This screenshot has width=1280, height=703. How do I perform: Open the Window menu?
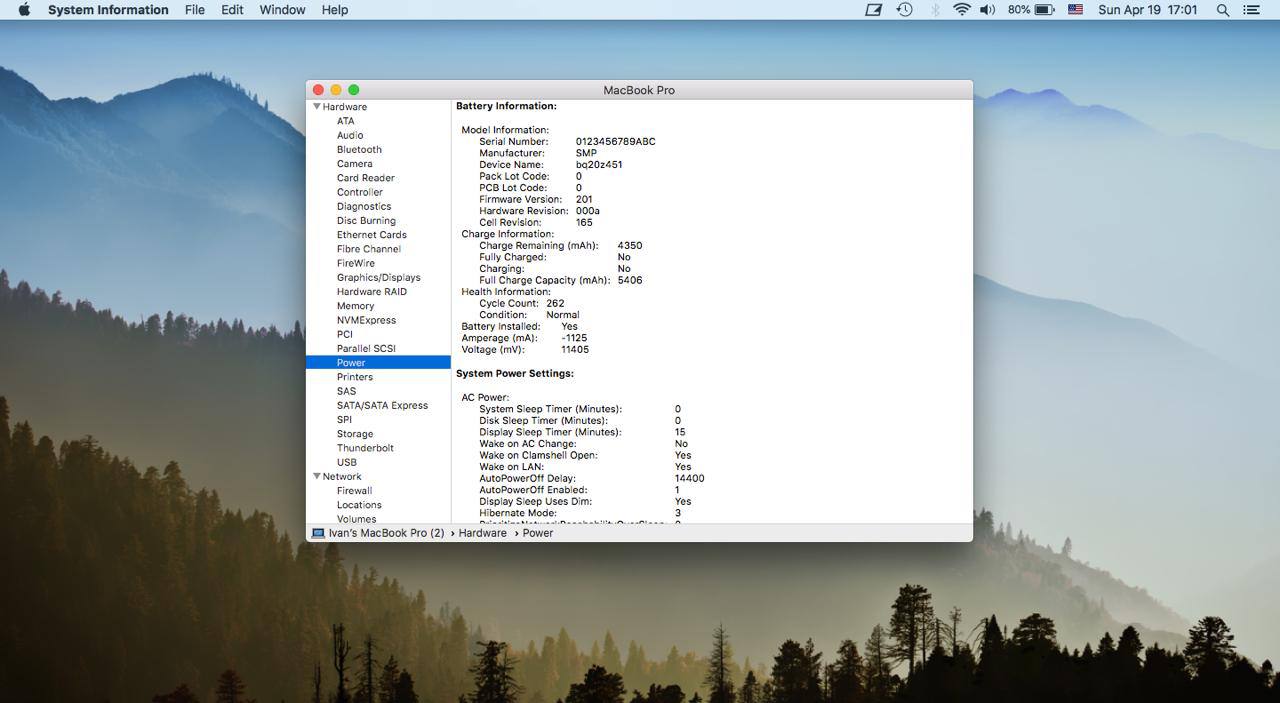click(x=282, y=9)
